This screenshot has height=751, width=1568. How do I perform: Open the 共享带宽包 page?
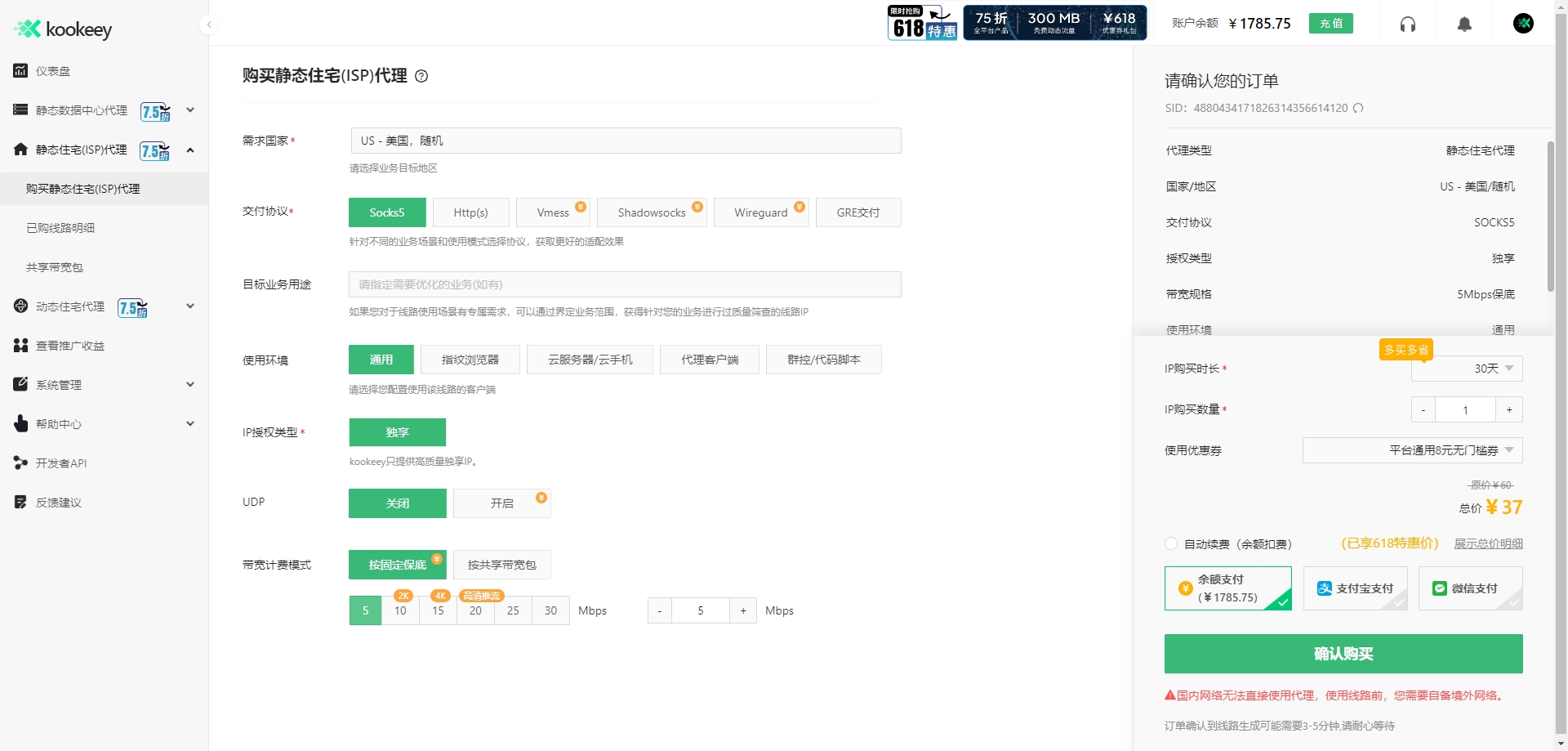click(54, 266)
